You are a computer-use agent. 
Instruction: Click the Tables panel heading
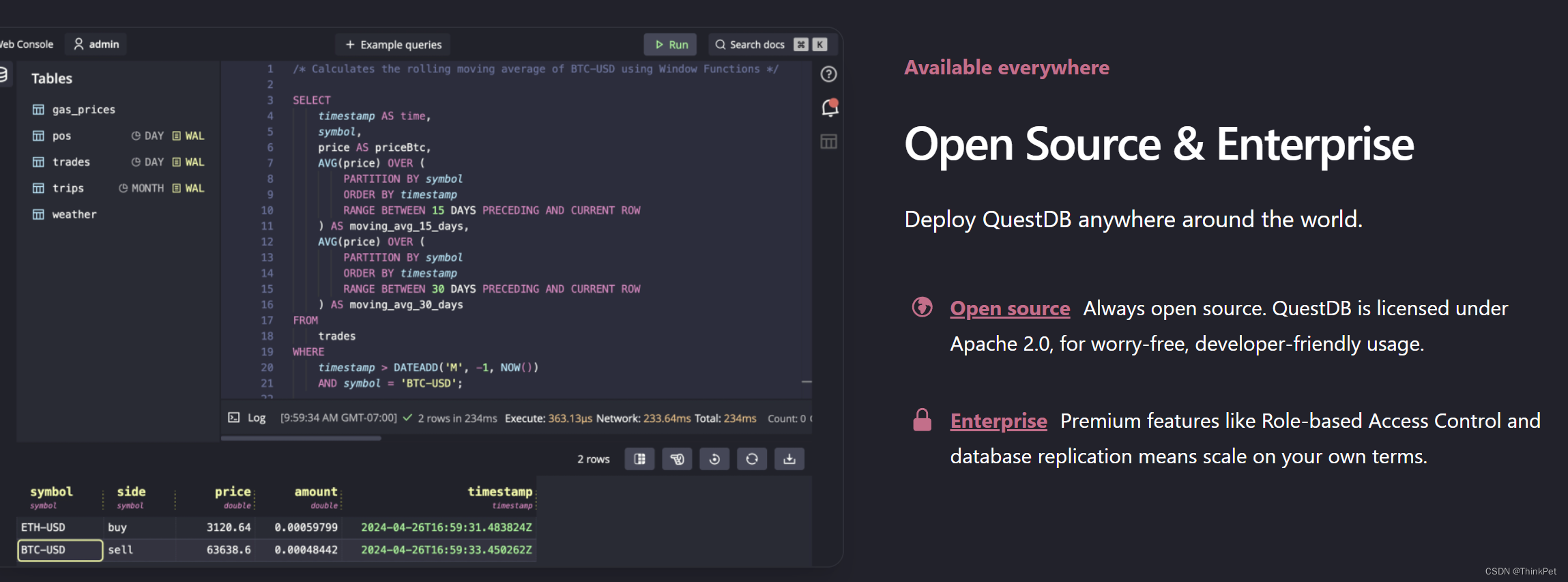[x=52, y=78]
